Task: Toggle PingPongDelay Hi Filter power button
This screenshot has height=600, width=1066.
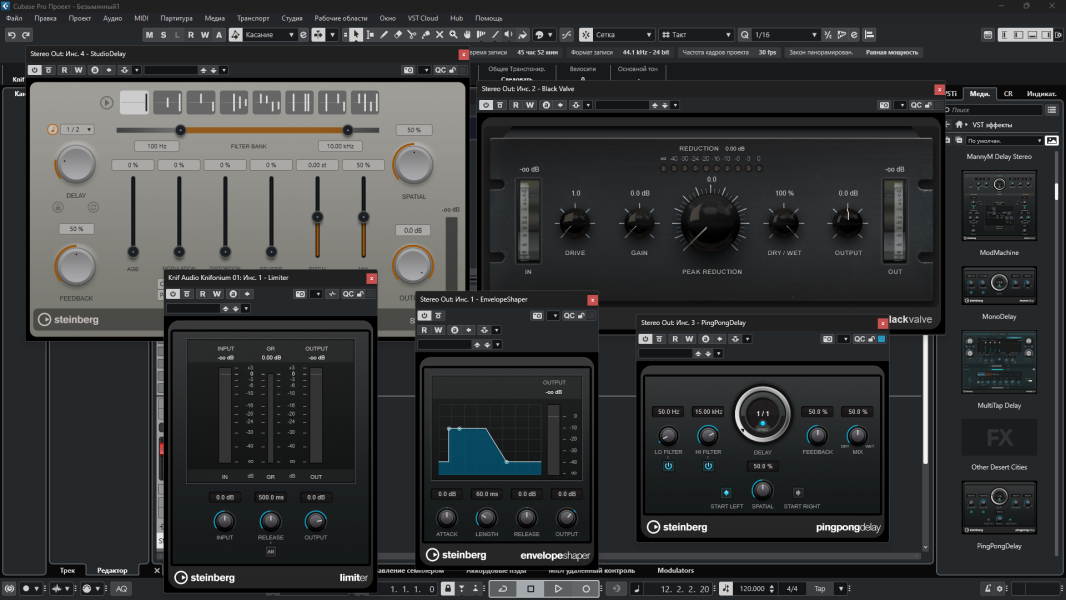Action: [708, 466]
